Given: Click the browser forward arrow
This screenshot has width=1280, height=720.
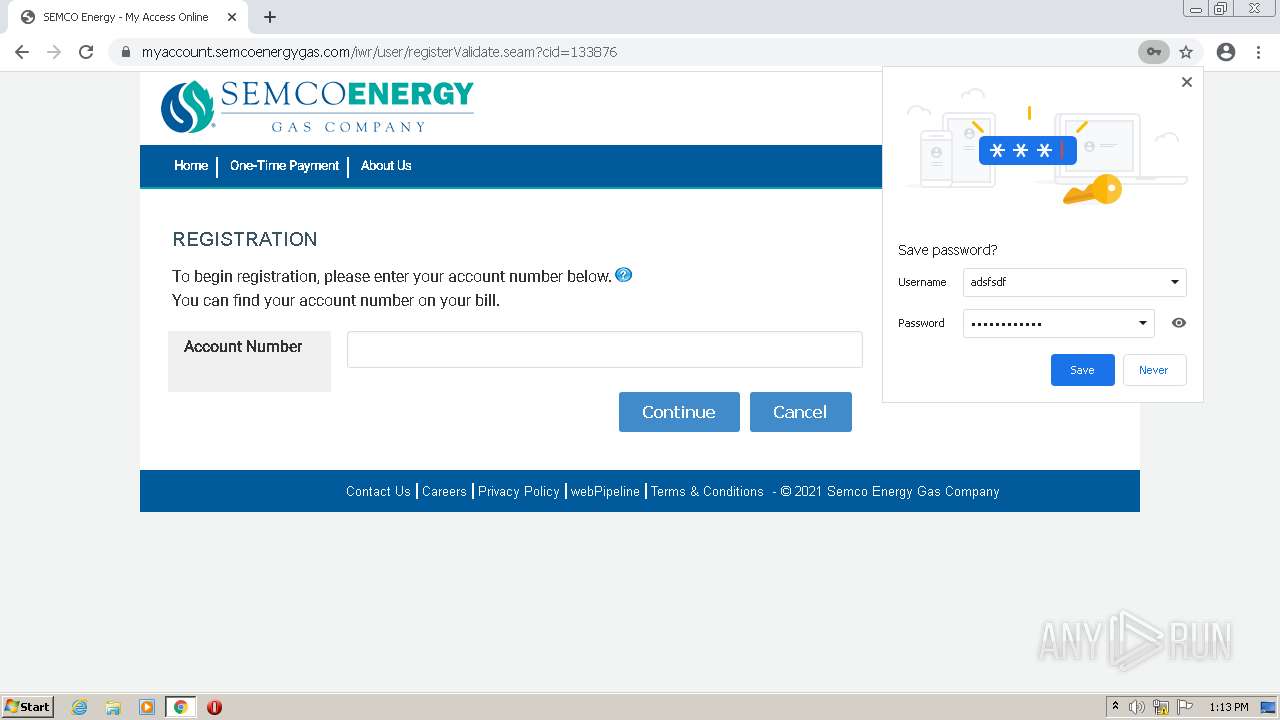Looking at the screenshot, I should (x=54, y=52).
